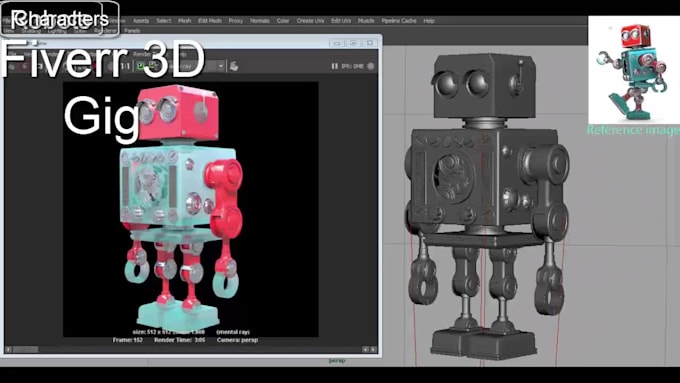Close the Render View window
This screenshot has width=680, height=383.
coord(369,43)
